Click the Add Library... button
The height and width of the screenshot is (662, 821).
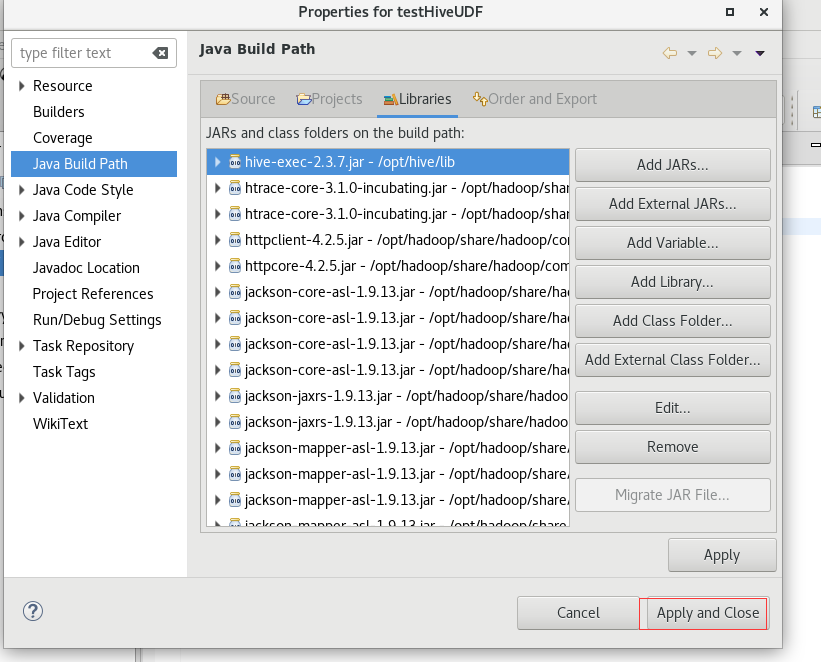point(672,282)
